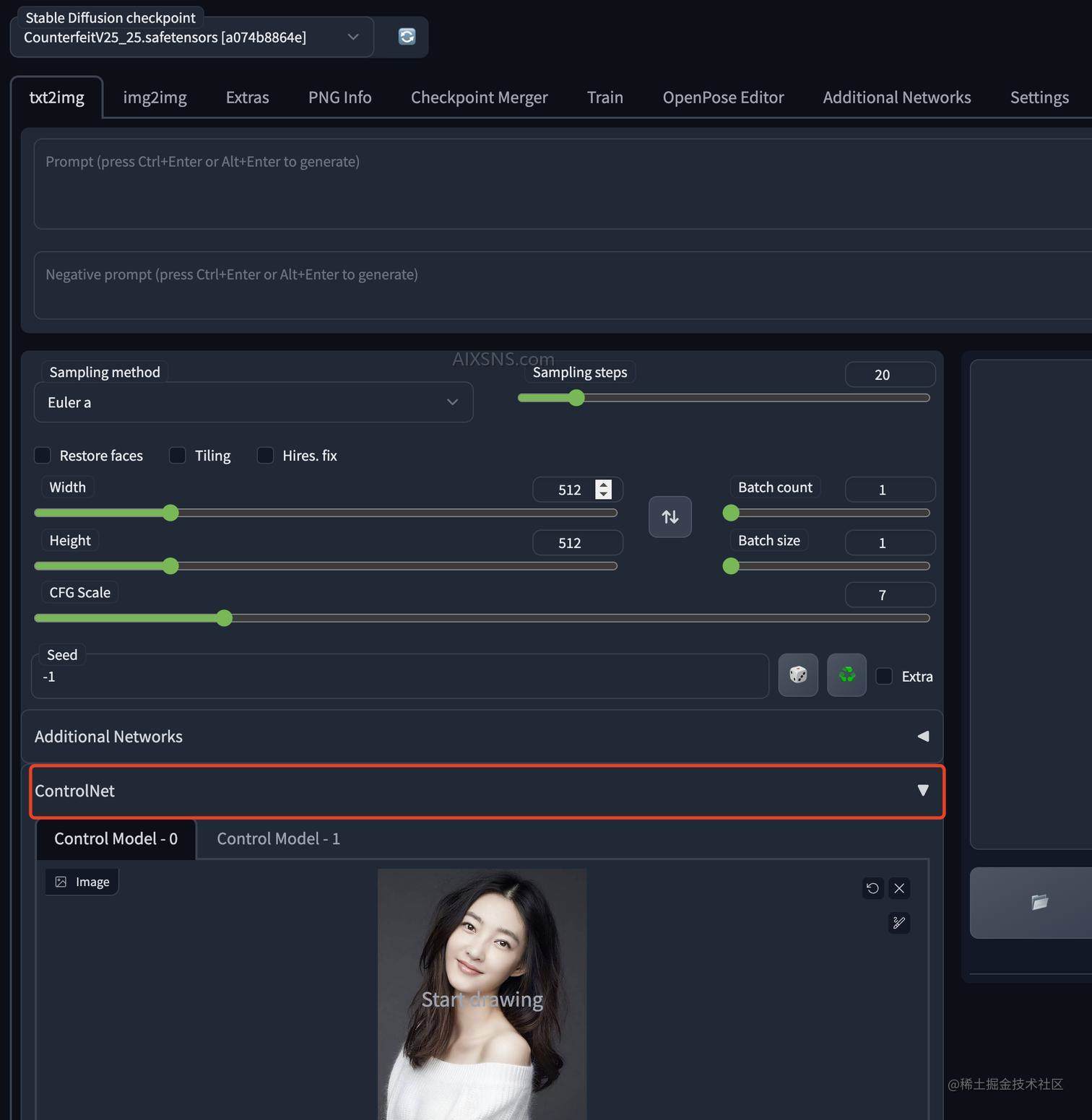Click the recycle icon to reuse last seed
Image resolution: width=1092 pixels, height=1120 pixels.
coord(846,675)
